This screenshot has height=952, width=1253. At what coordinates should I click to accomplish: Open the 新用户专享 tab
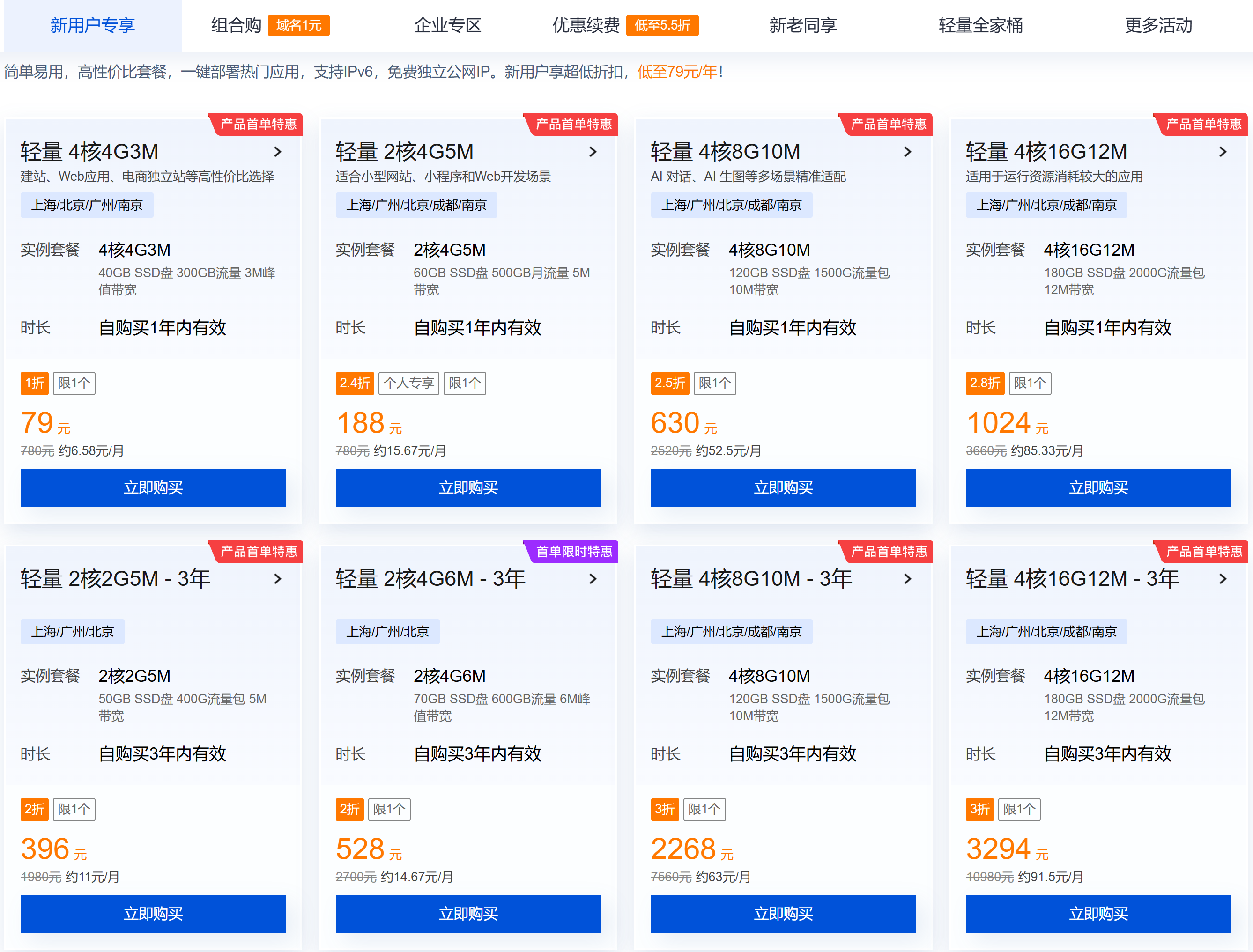click(92, 25)
